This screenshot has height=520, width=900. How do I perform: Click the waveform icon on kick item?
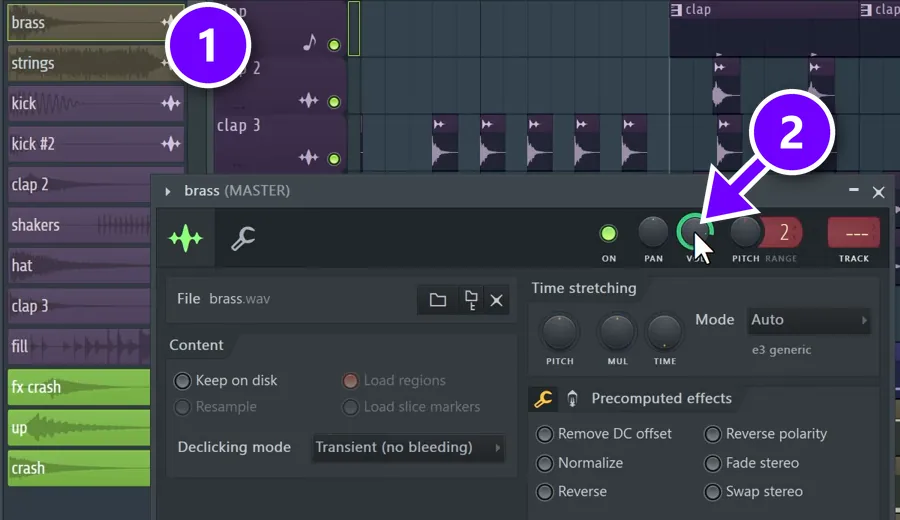170,104
